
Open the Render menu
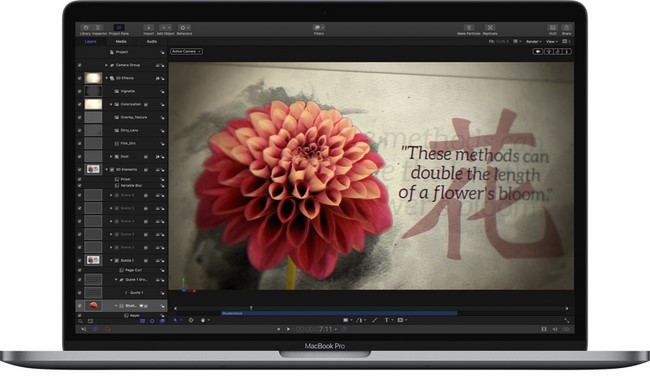tap(534, 41)
